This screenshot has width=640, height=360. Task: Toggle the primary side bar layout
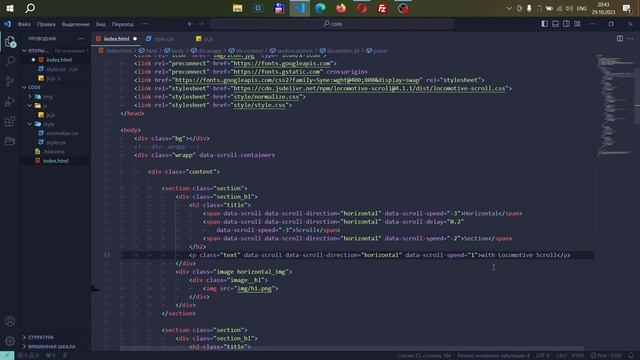[x=544, y=24]
